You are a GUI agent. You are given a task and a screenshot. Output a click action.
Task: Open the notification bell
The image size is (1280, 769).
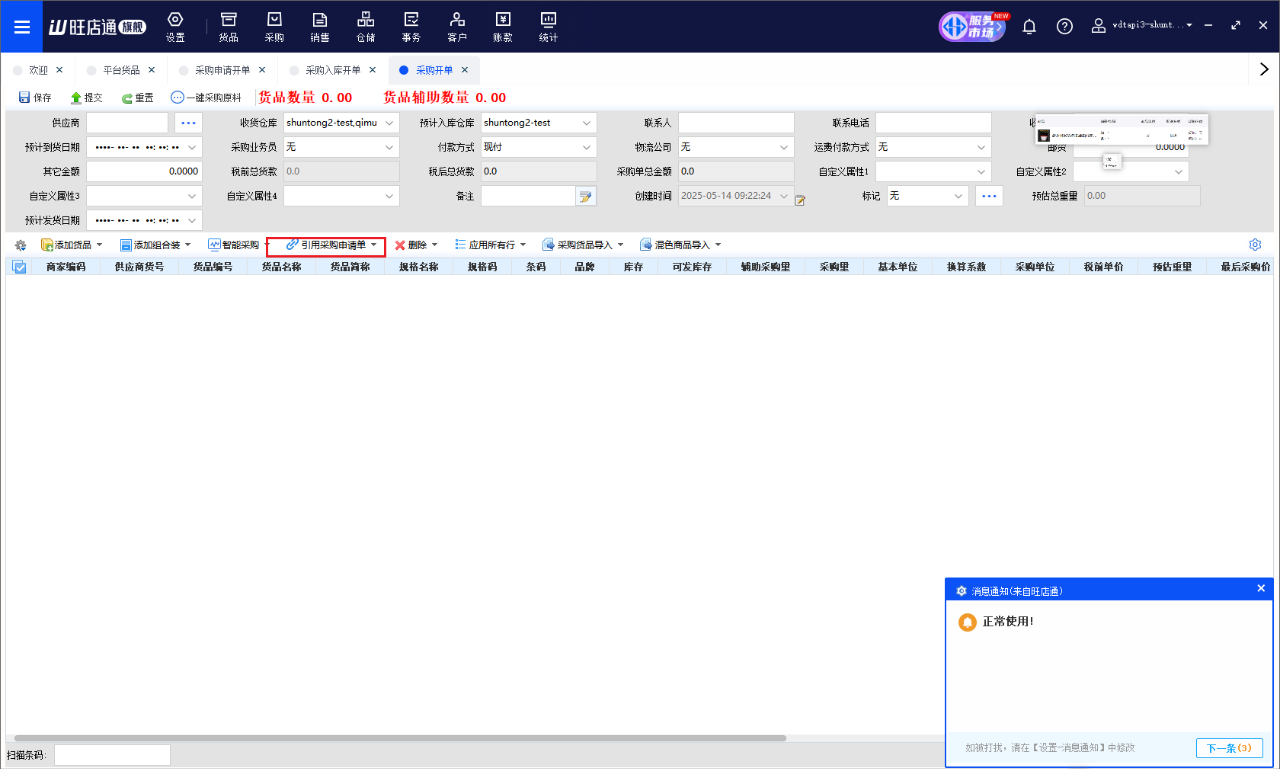pos(1029,26)
